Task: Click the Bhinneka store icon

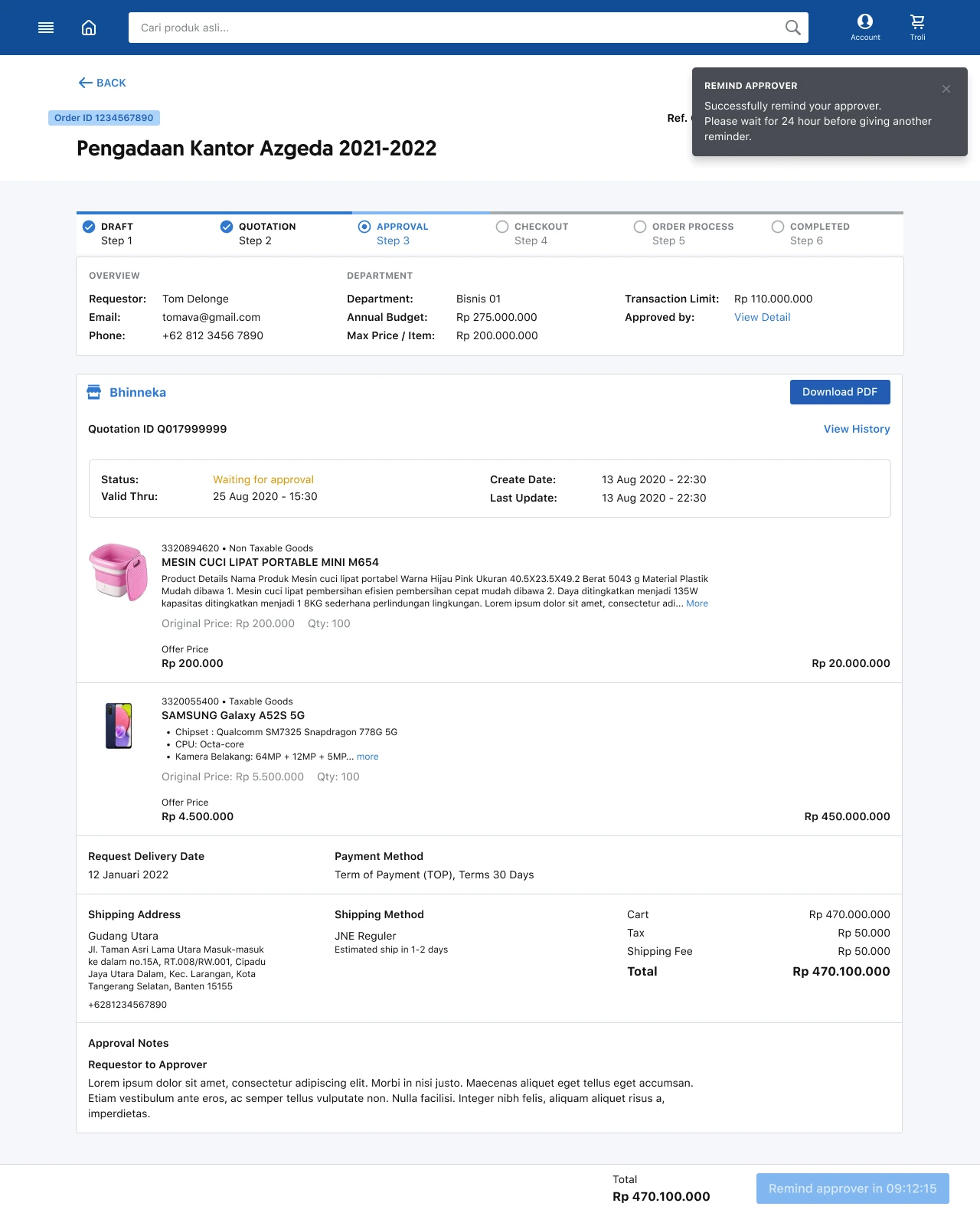Action: pyautogui.click(x=94, y=392)
